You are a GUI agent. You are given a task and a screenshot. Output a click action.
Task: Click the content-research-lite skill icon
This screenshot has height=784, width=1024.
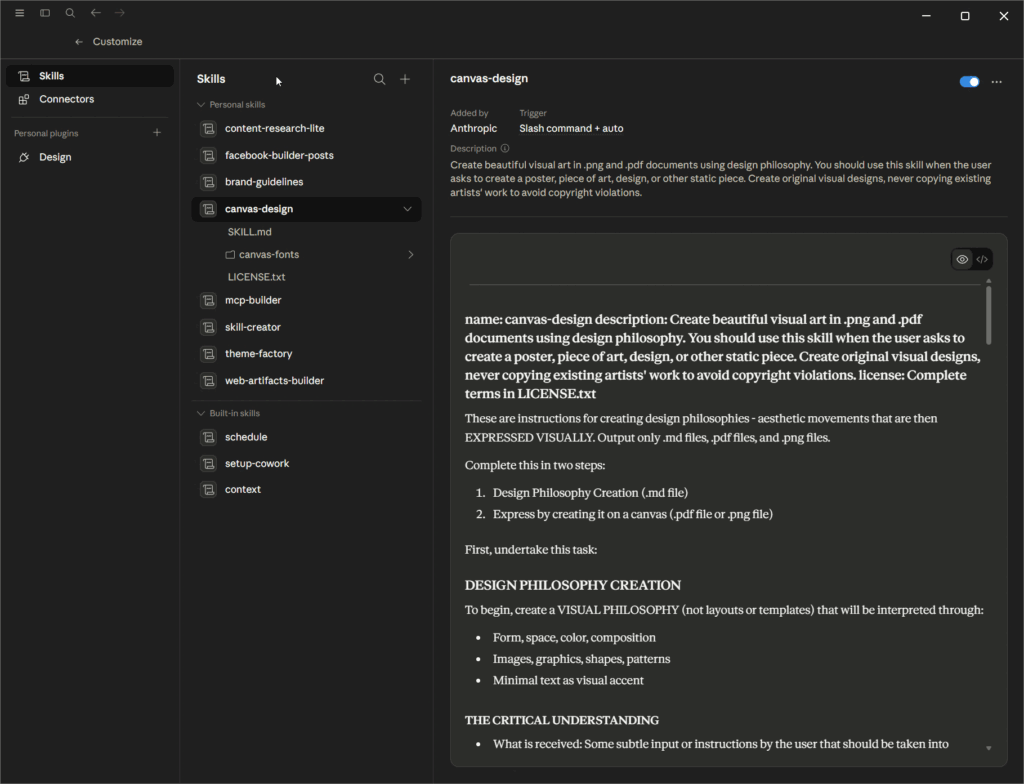208,129
